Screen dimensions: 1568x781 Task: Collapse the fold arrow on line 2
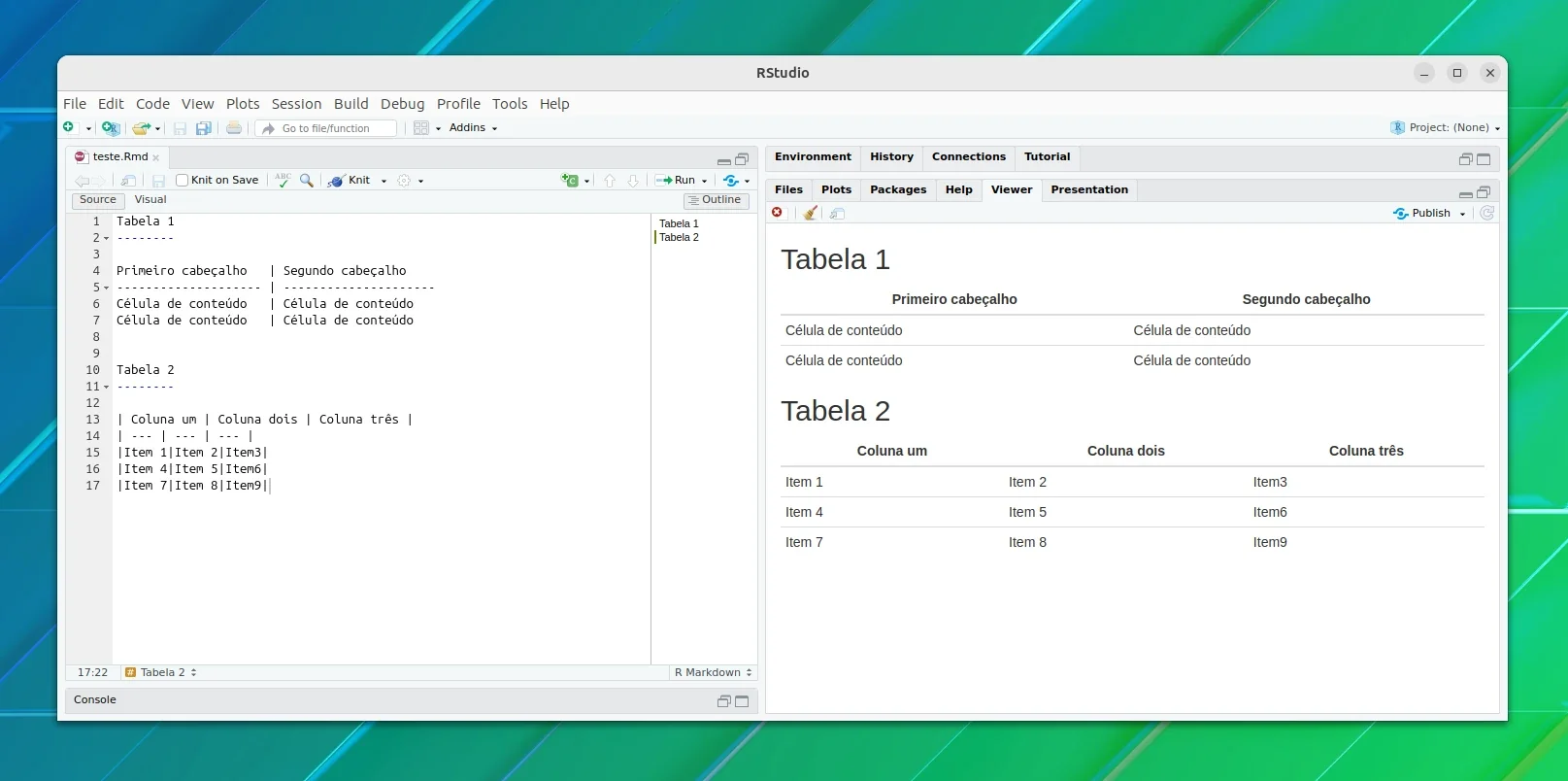106,238
